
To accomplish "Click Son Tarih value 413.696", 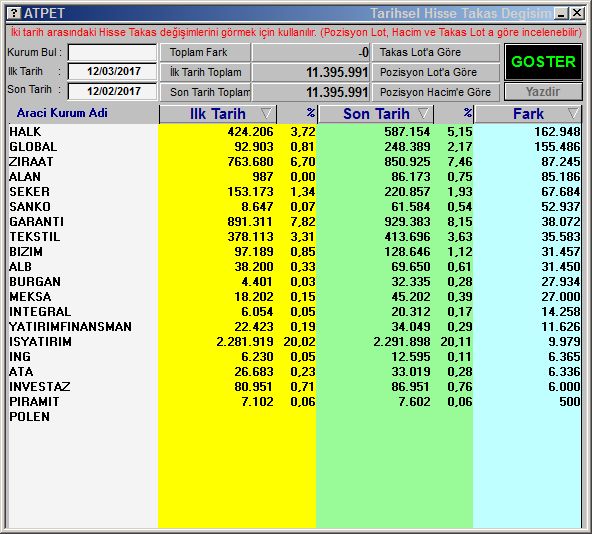I will [x=407, y=237].
